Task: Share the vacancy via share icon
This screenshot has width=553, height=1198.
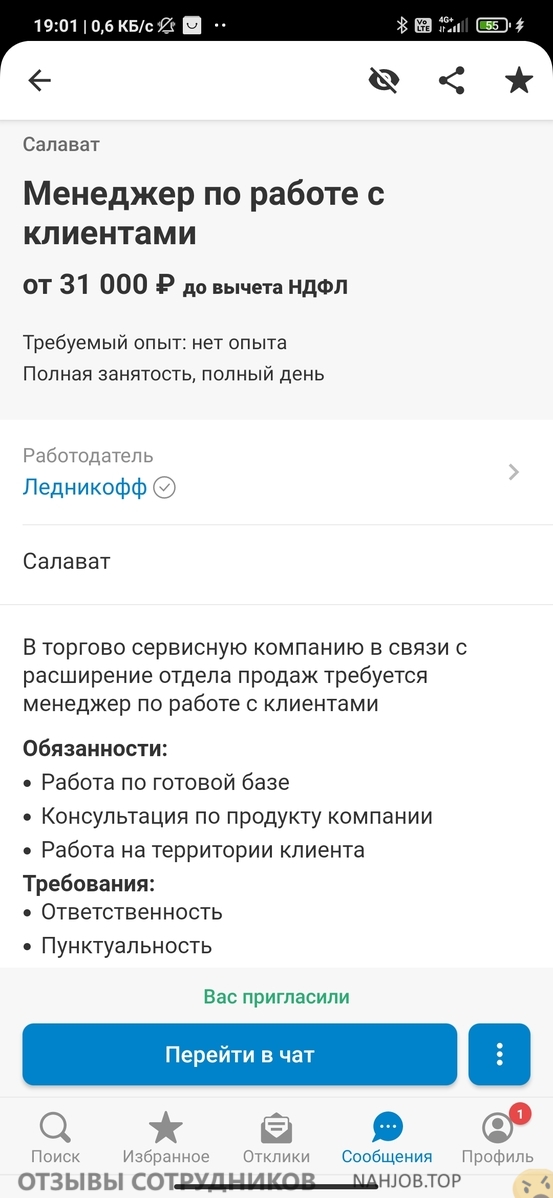Action: [451, 80]
